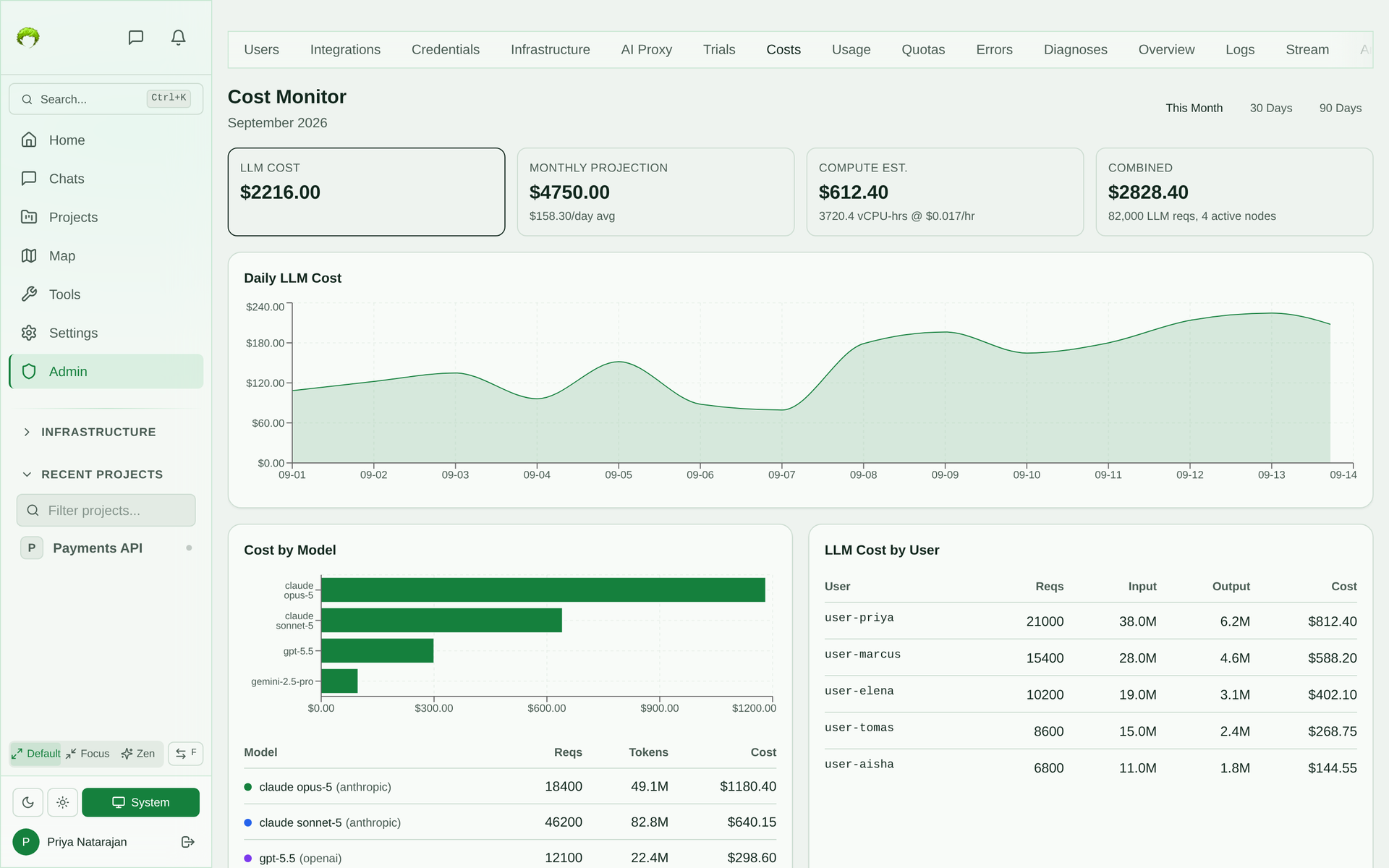Select the This Month range
The width and height of the screenshot is (1389, 868).
click(x=1194, y=108)
